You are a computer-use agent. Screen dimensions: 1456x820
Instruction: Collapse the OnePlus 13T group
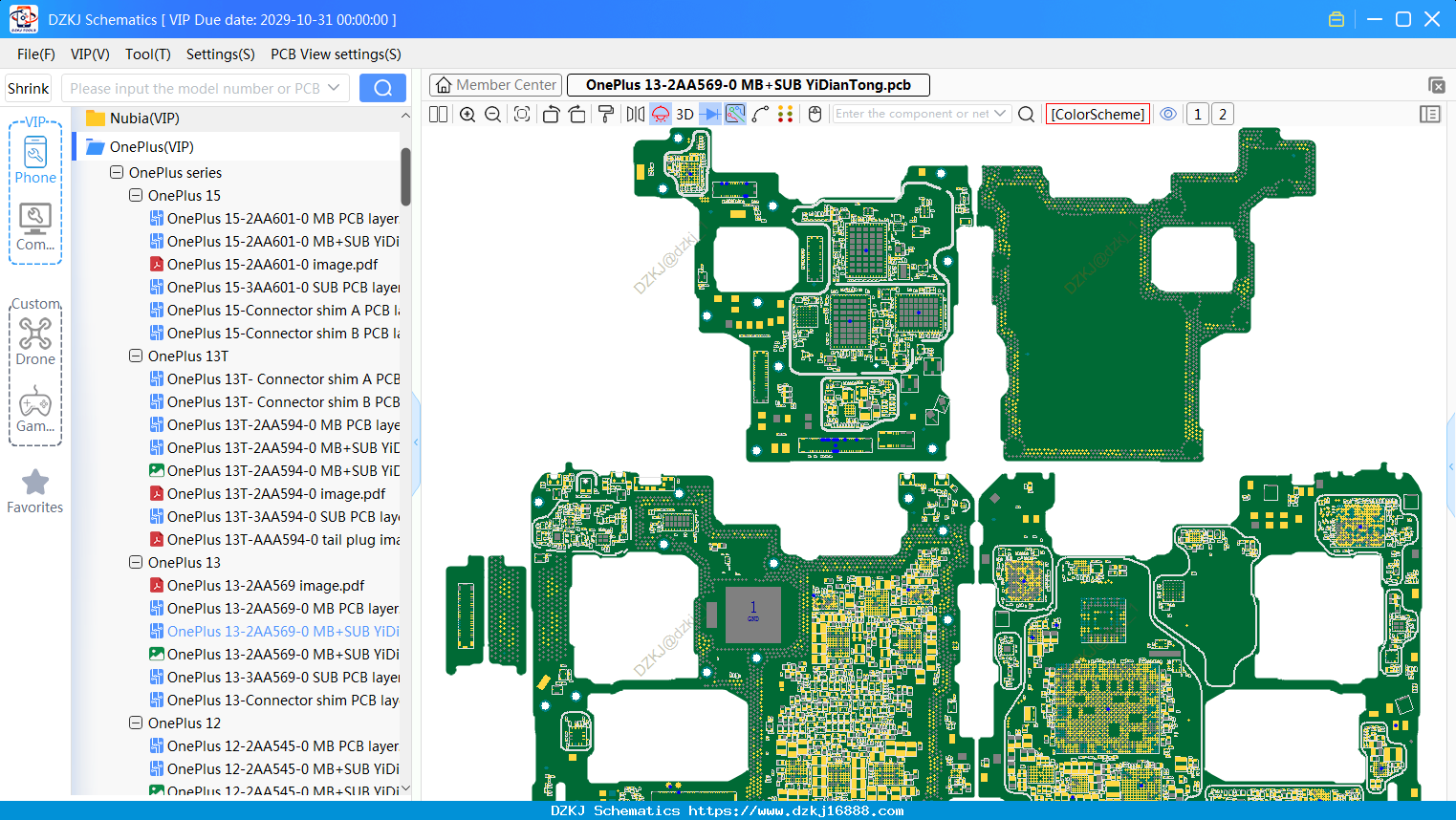tap(136, 356)
